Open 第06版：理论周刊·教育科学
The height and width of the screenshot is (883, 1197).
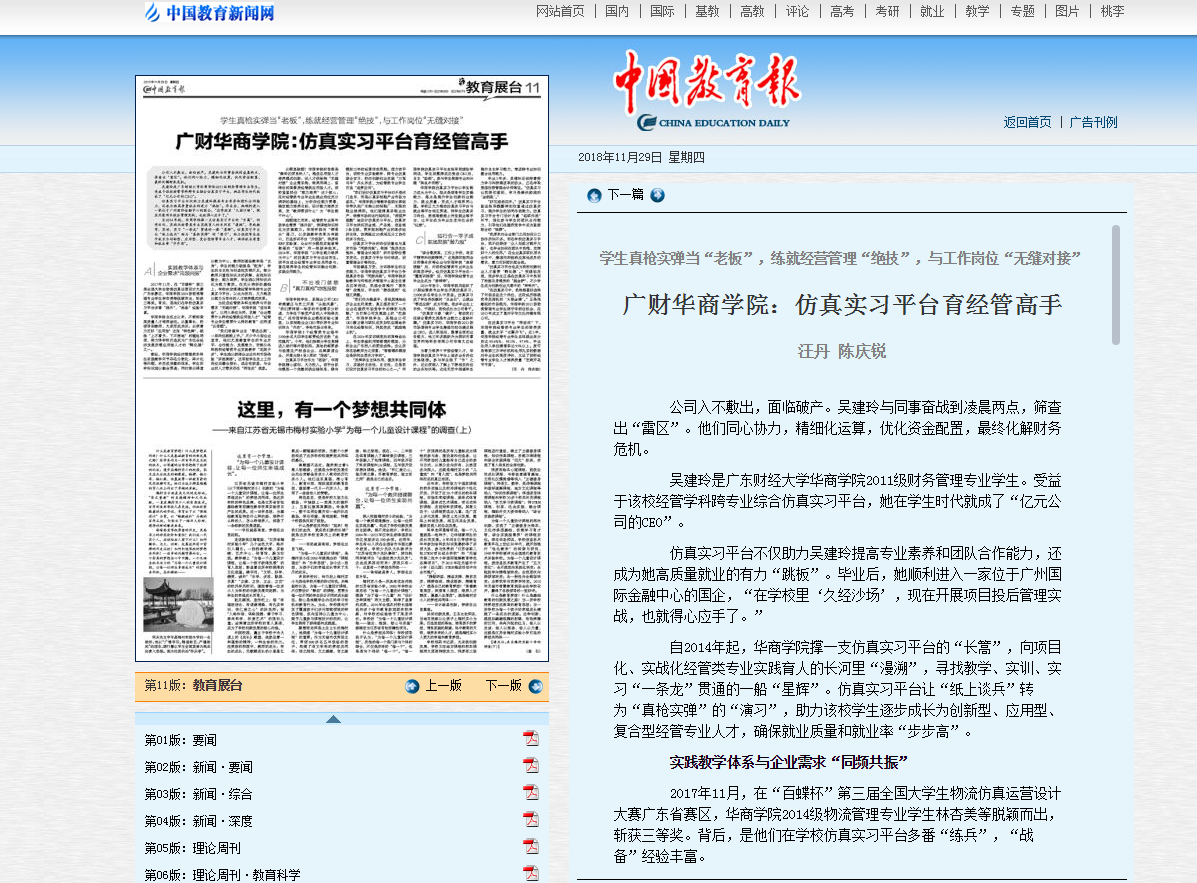(222, 875)
